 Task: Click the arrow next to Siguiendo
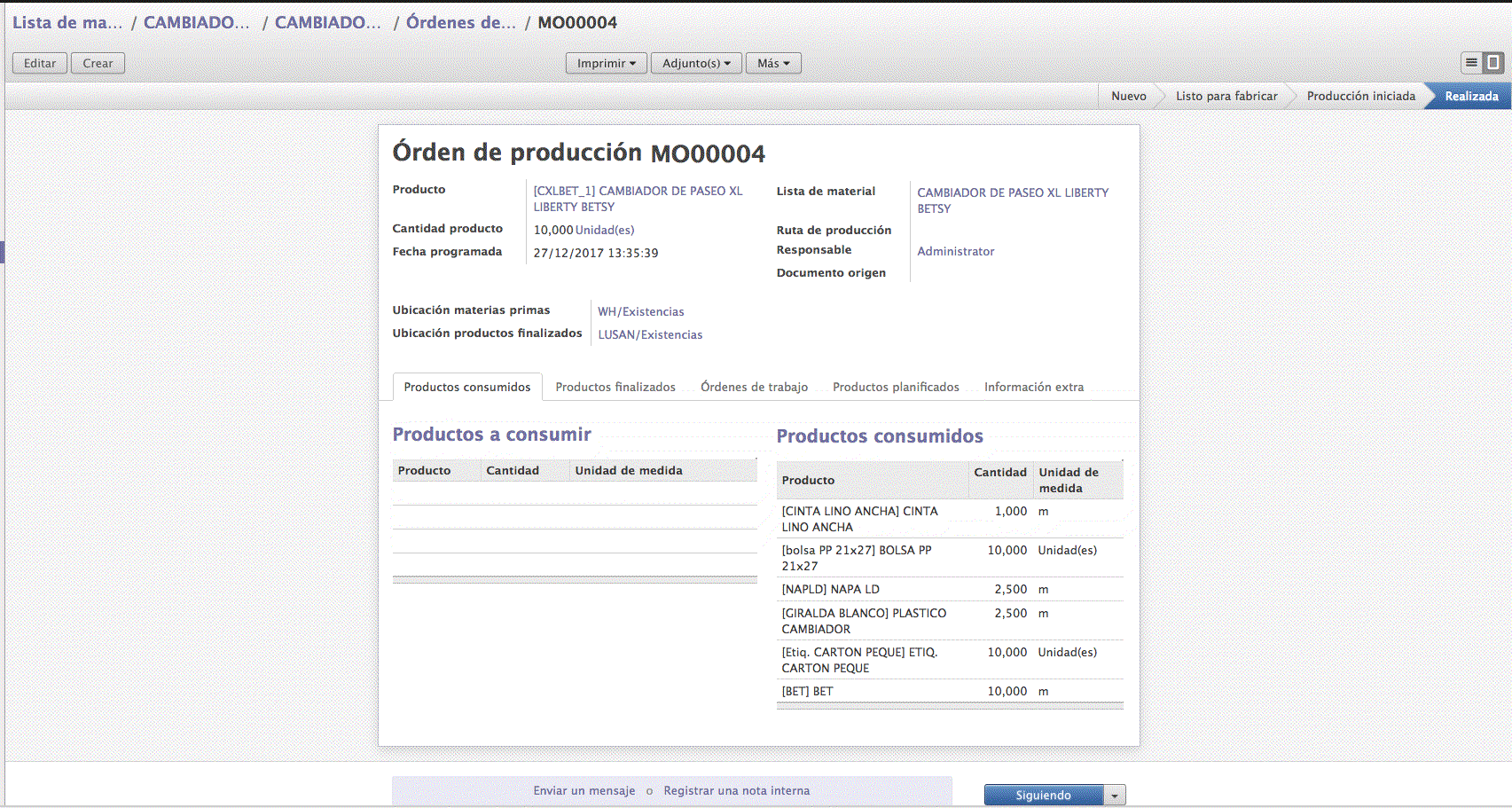pyautogui.click(x=1115, y=796)
